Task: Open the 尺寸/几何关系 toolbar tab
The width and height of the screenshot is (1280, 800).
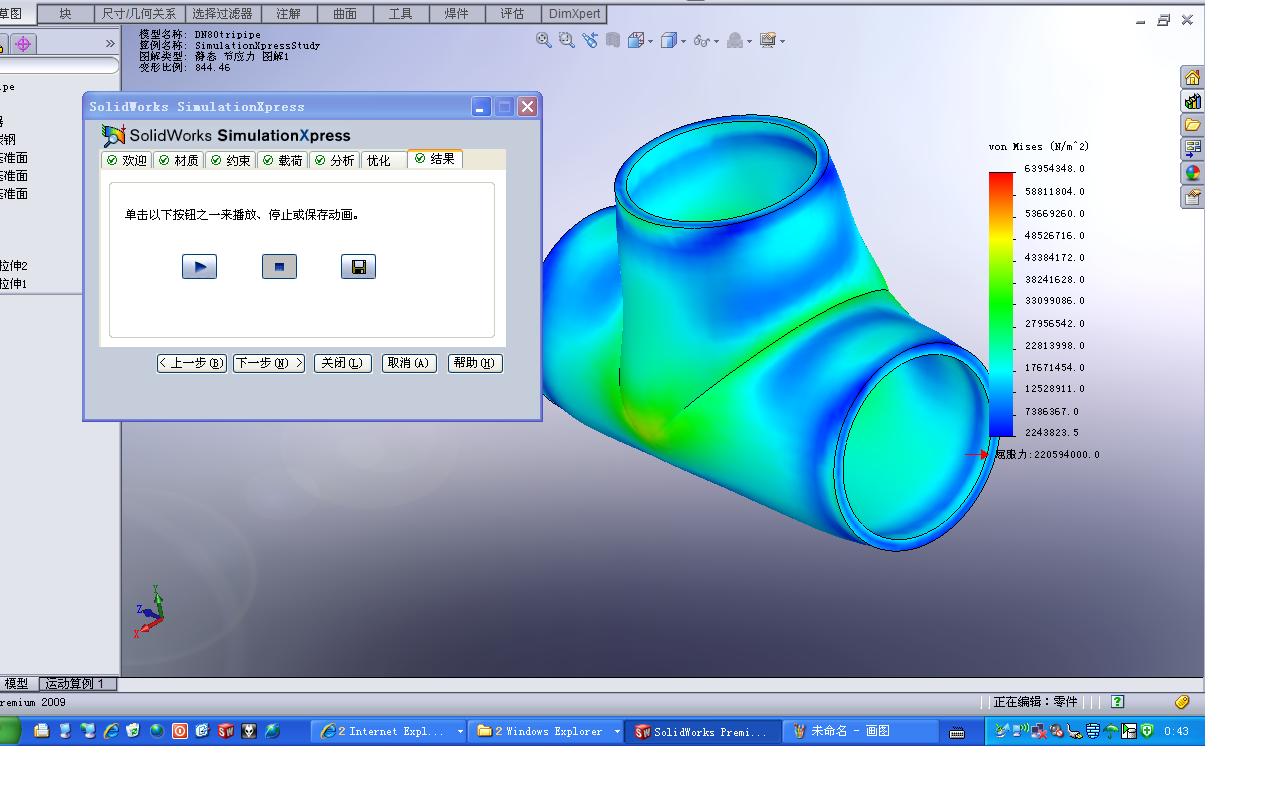Action: (x=139, y=14)
